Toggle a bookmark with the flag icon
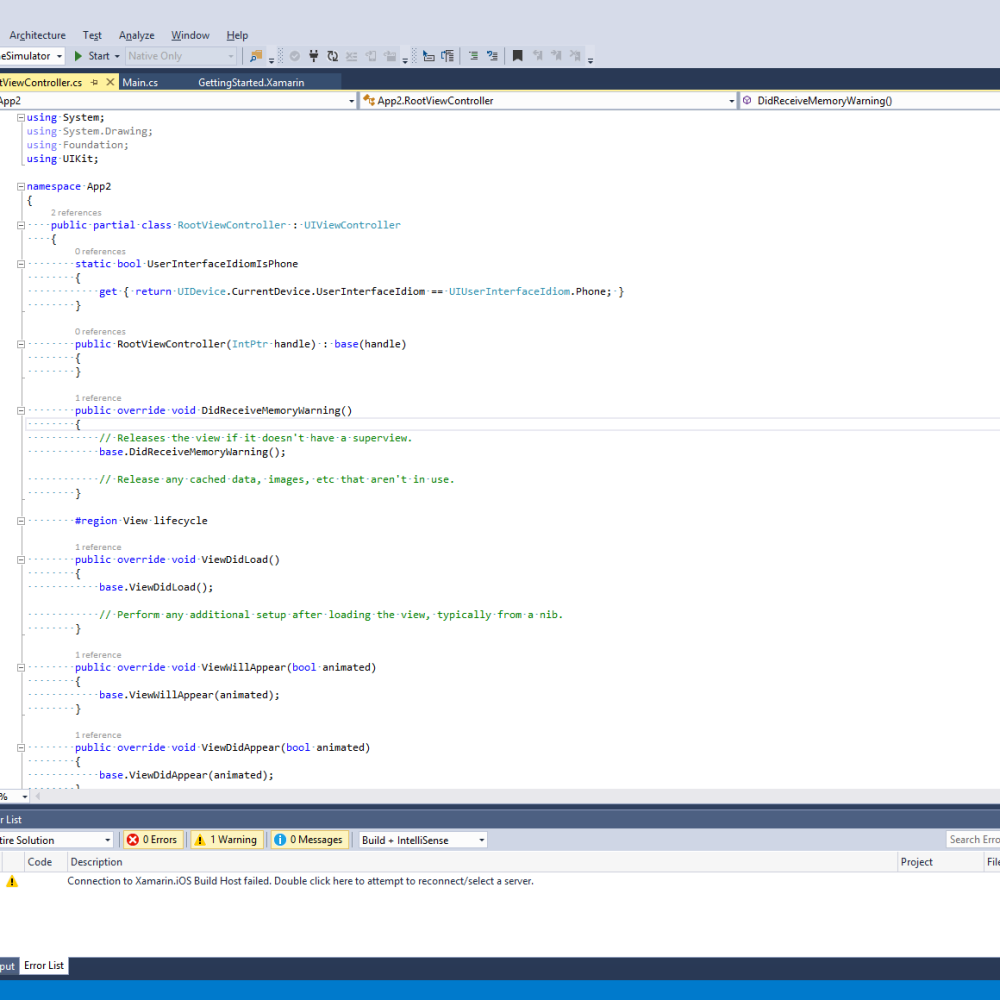This screenshot has width=1000, height=1000. coord(517,55)
